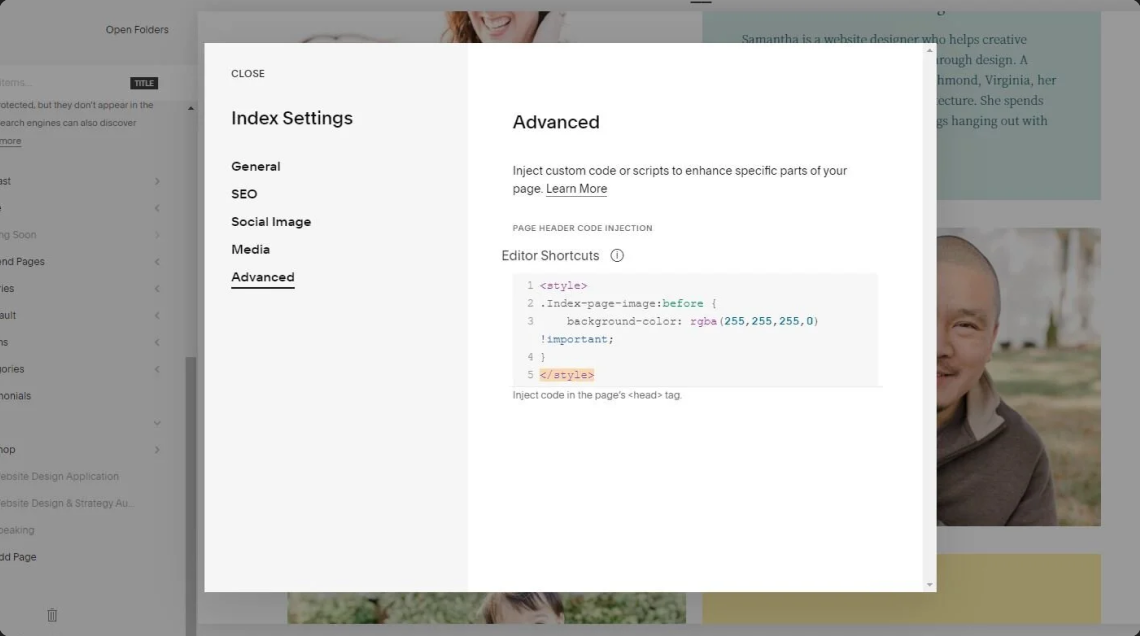The height and width of the screenshot is (636, 1140).
Task: Click the CLOSE button in Index Settings
Action: 248,73
